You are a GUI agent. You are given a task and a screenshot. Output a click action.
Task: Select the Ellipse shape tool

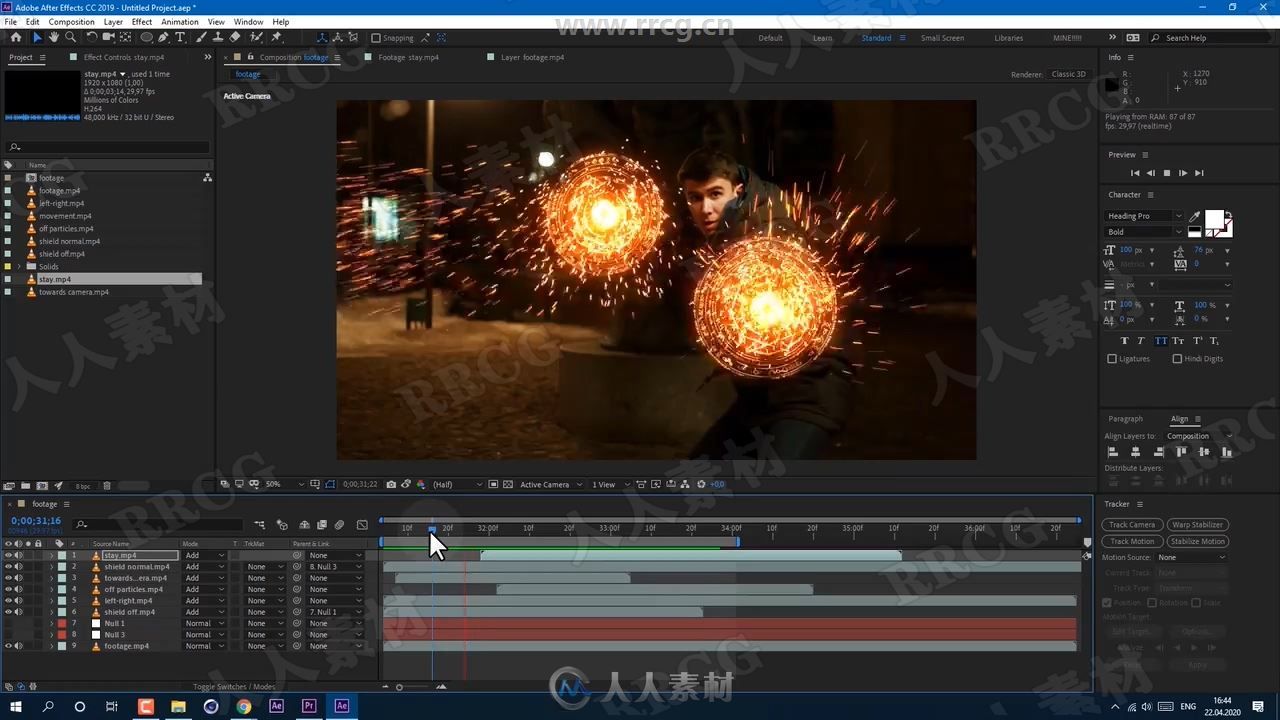click(147, 37)
